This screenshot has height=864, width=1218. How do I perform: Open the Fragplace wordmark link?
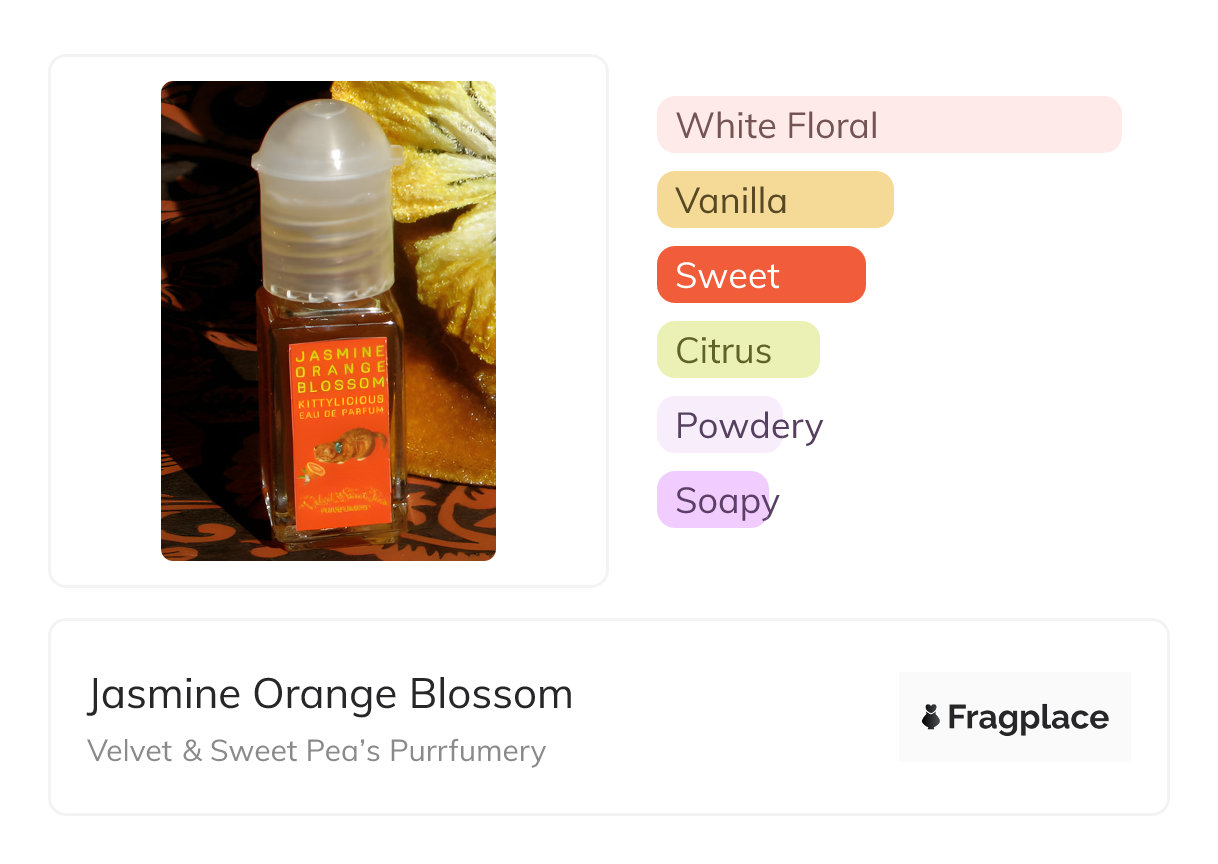click(1027, 717)
